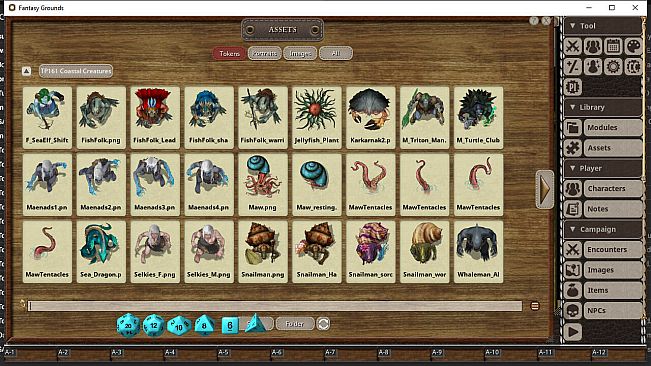This screenshot has width=651, height=366.
Task: Open the color palette tool
Action: pyautogui.click(x=633, y=46)
